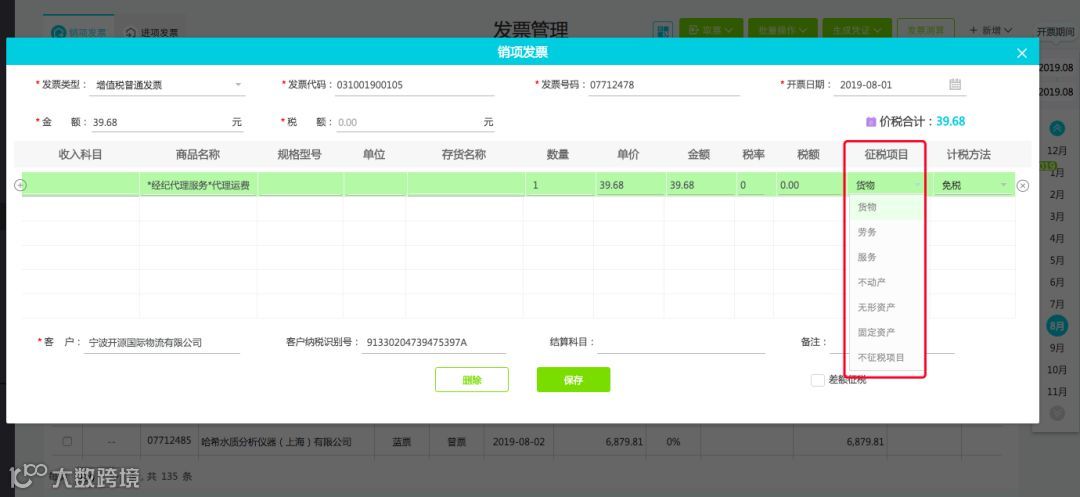Image resolution: width=1080 pixels, height=497 pixels.
Task: Click the 单位 cell in the green row
Action: pyautogui.click(x=375, y=185)
